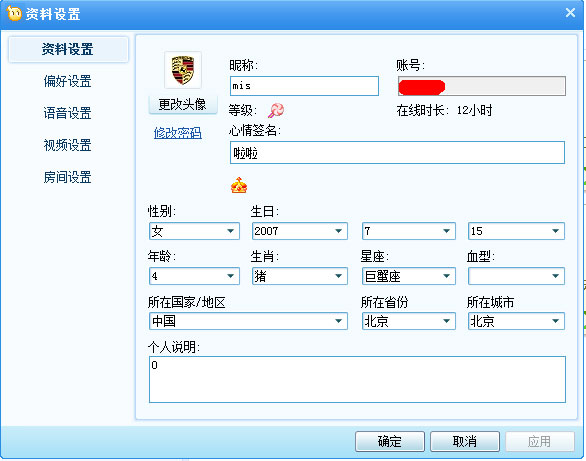This screenshot has height=461, width=586.
Task: Focus the 心情签名 text field
Action: (397, 152)
